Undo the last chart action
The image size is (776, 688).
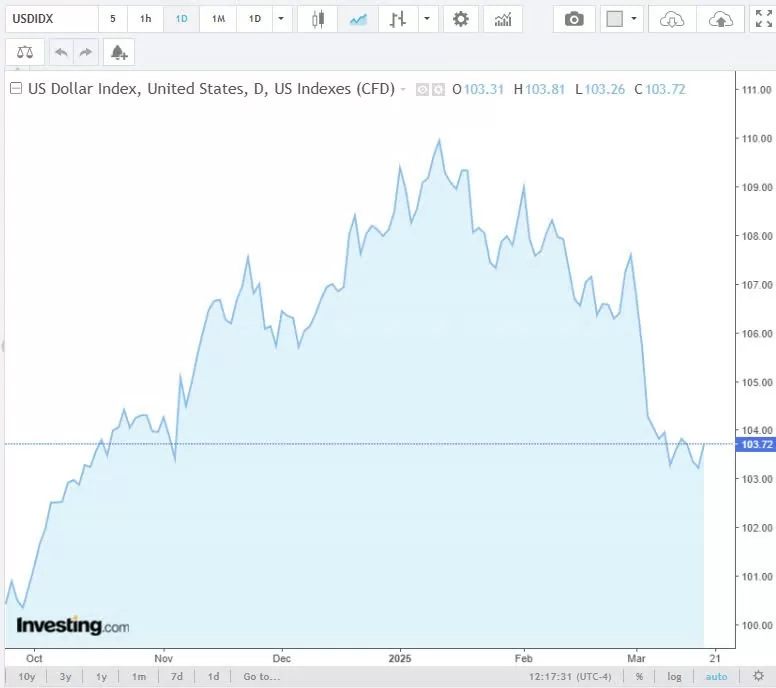tap(61, 52)
